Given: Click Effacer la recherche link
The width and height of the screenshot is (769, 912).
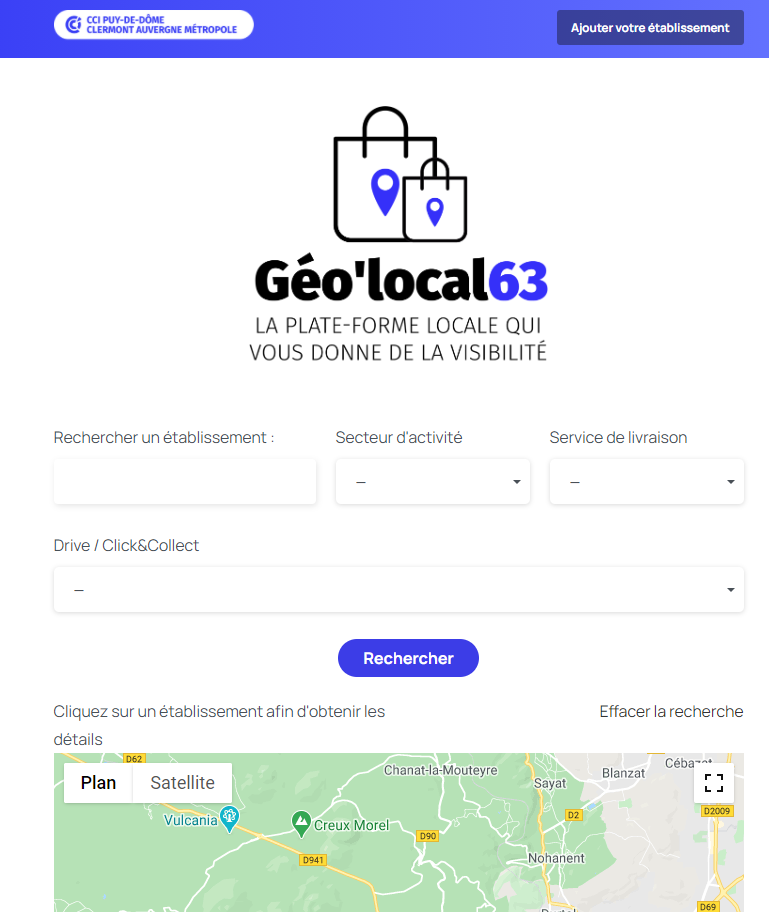Looking at the screenshot, I should [x=671, y=711].
